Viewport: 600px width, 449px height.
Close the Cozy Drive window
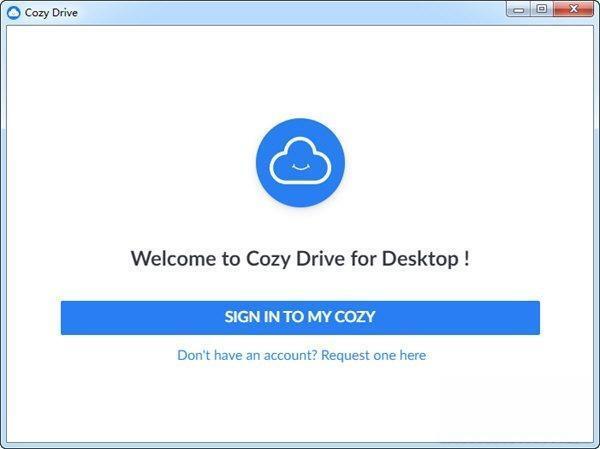[573, 9]
